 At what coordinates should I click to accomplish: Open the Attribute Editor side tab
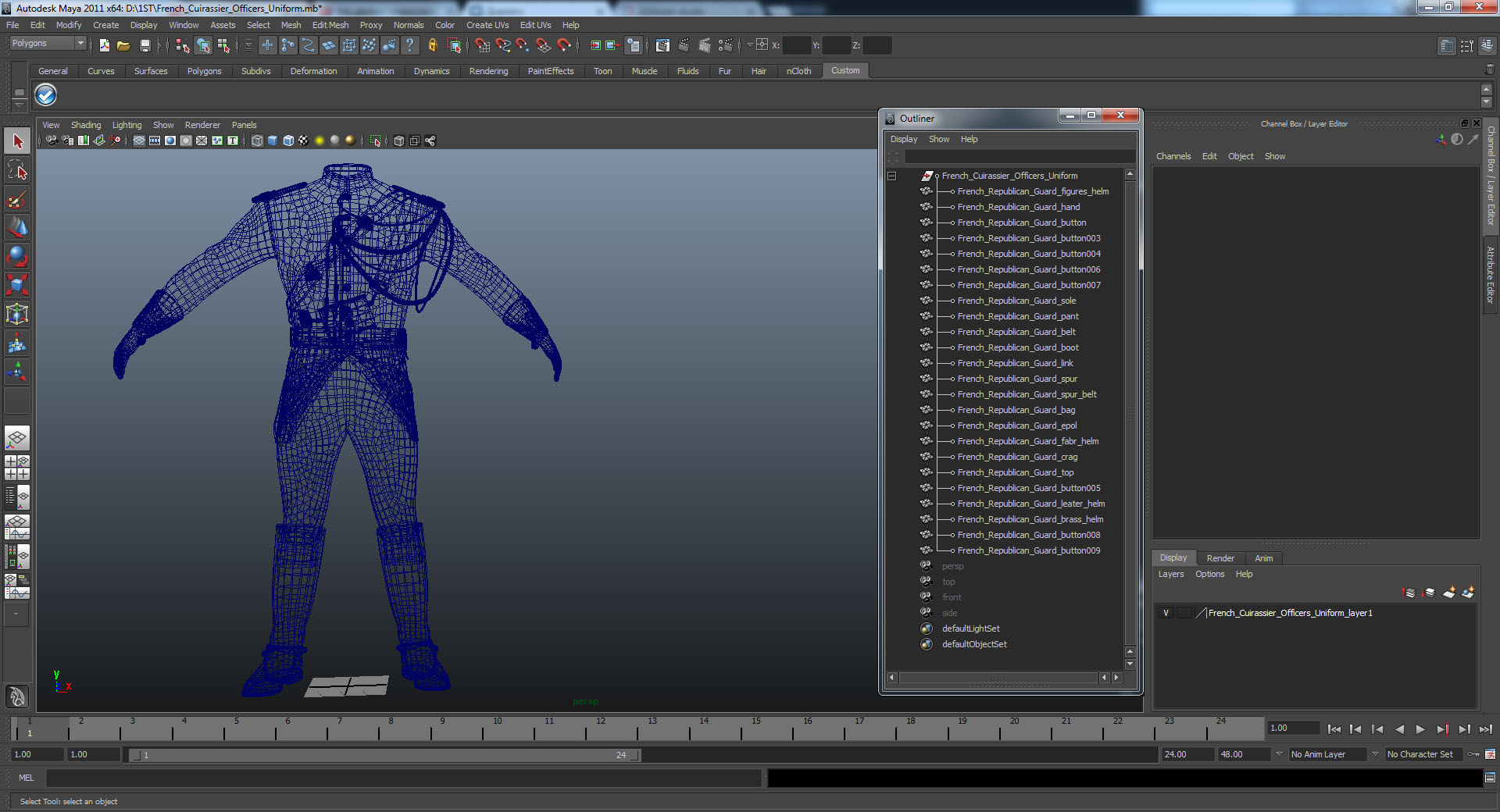[1491, 275]
